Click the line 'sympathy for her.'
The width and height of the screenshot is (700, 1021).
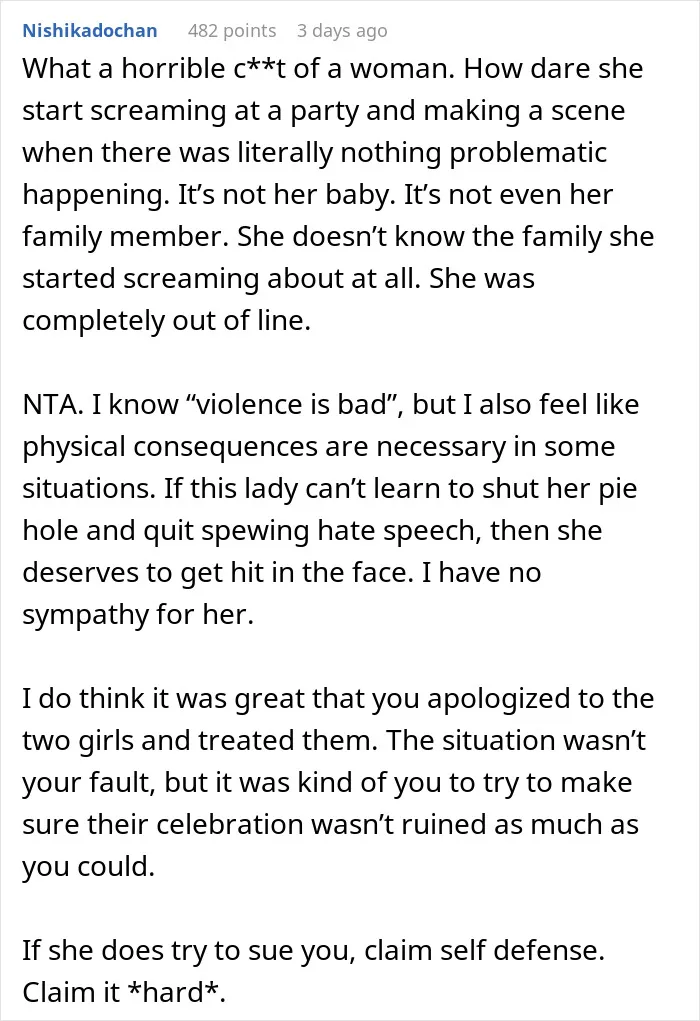point(138,615)
